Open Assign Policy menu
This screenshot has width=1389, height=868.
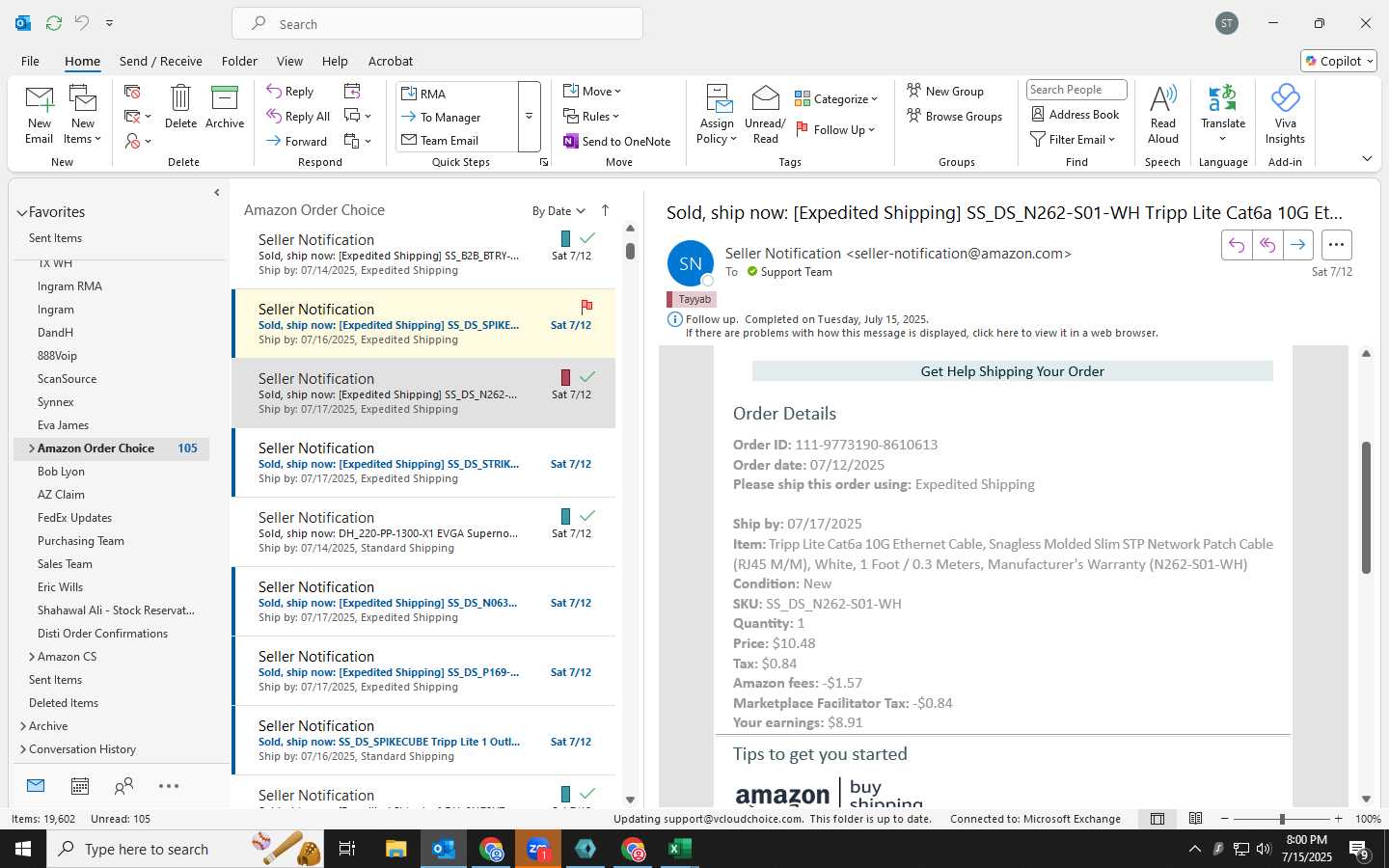(x=717, y=115)
